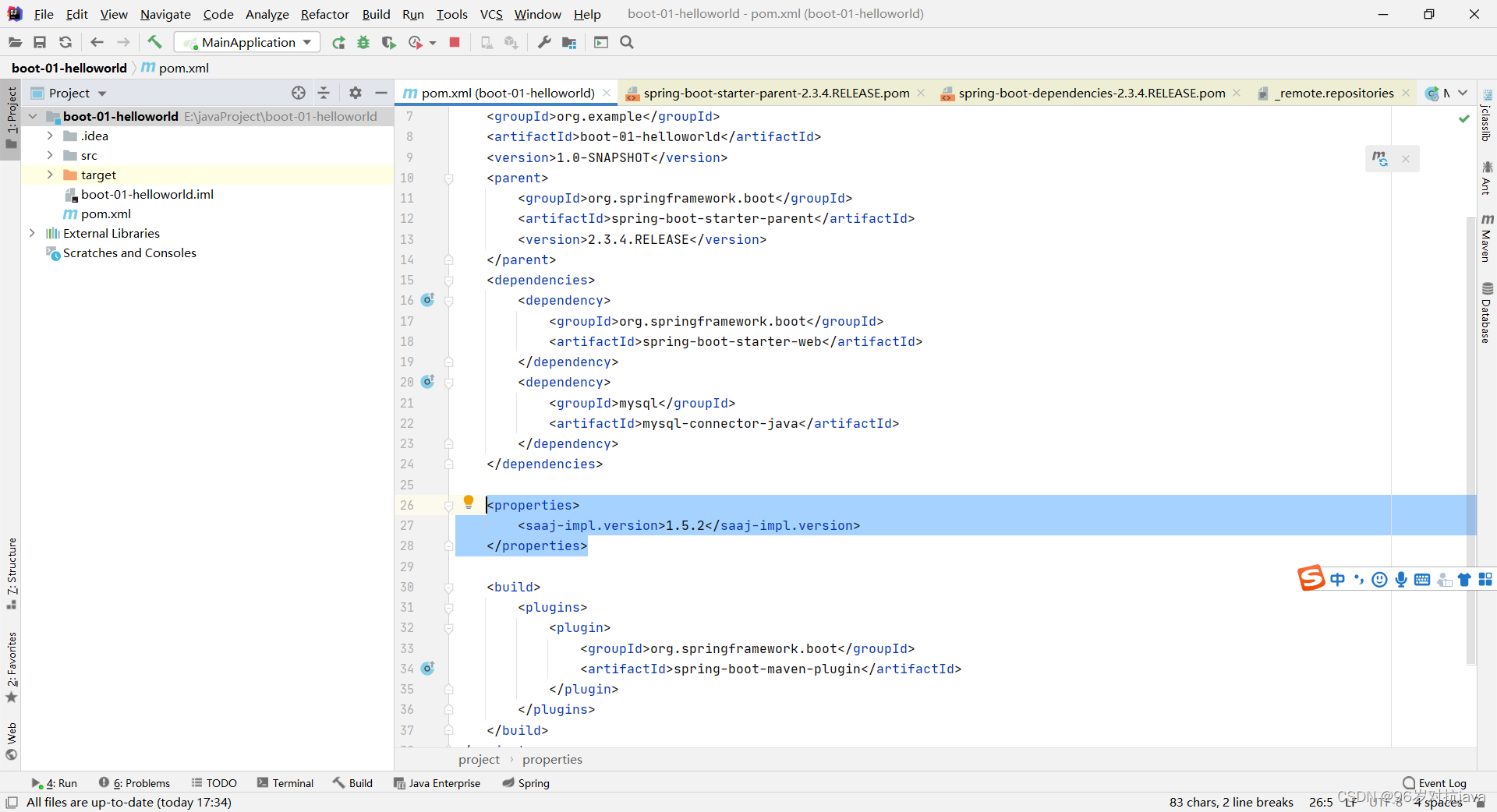The width and height of the screenshot is (1497, 812).
Task: Collapse the boot-01-helloworld project root
Action: coord(32,116)
